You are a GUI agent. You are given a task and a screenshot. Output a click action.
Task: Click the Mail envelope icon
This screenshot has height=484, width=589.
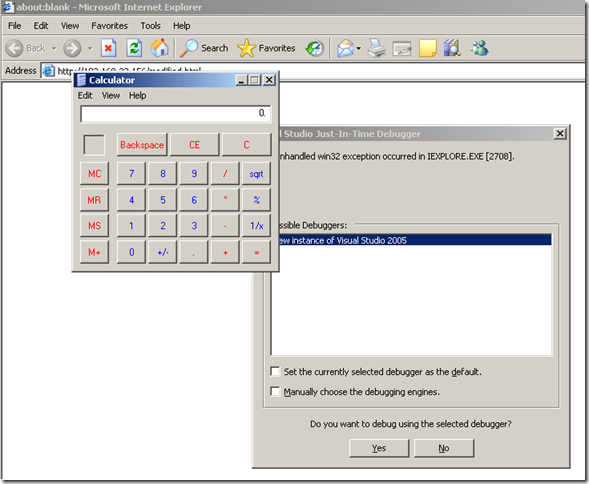click(x=345, y=48)
